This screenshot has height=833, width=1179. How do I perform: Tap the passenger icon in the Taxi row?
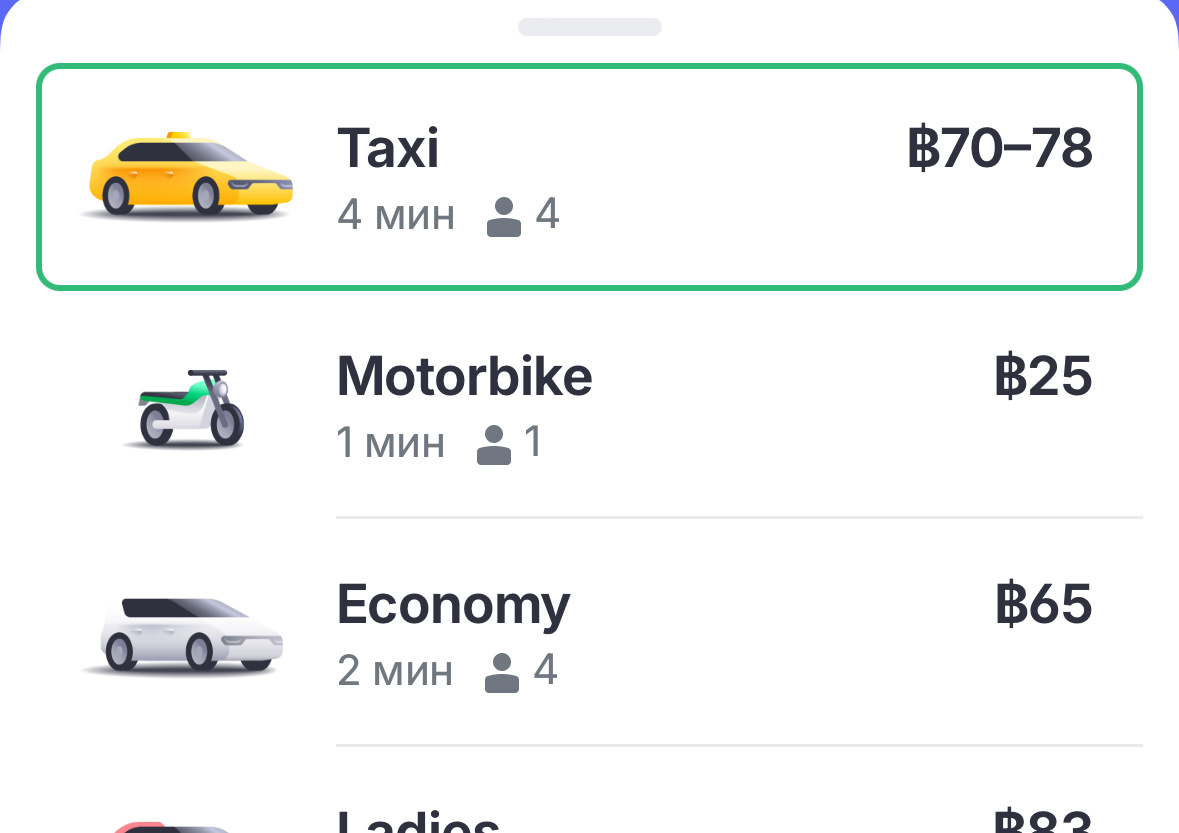click(504, 216)
